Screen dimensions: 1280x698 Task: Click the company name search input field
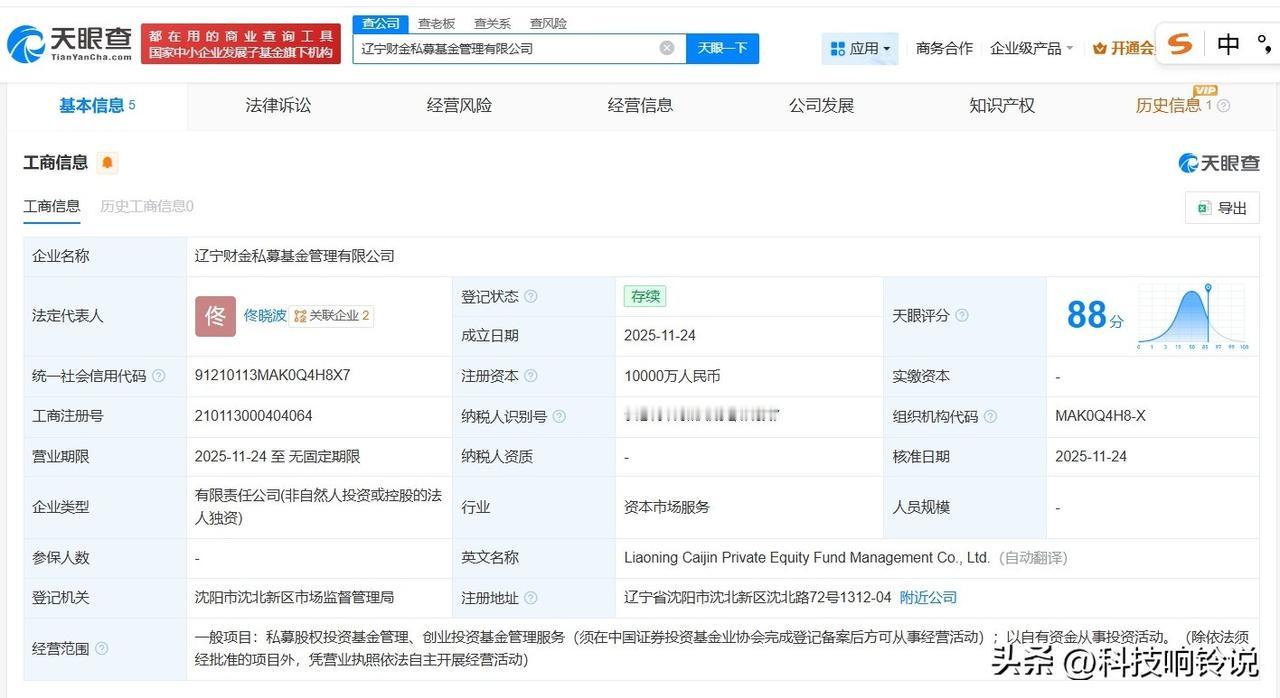pos(500,47)
